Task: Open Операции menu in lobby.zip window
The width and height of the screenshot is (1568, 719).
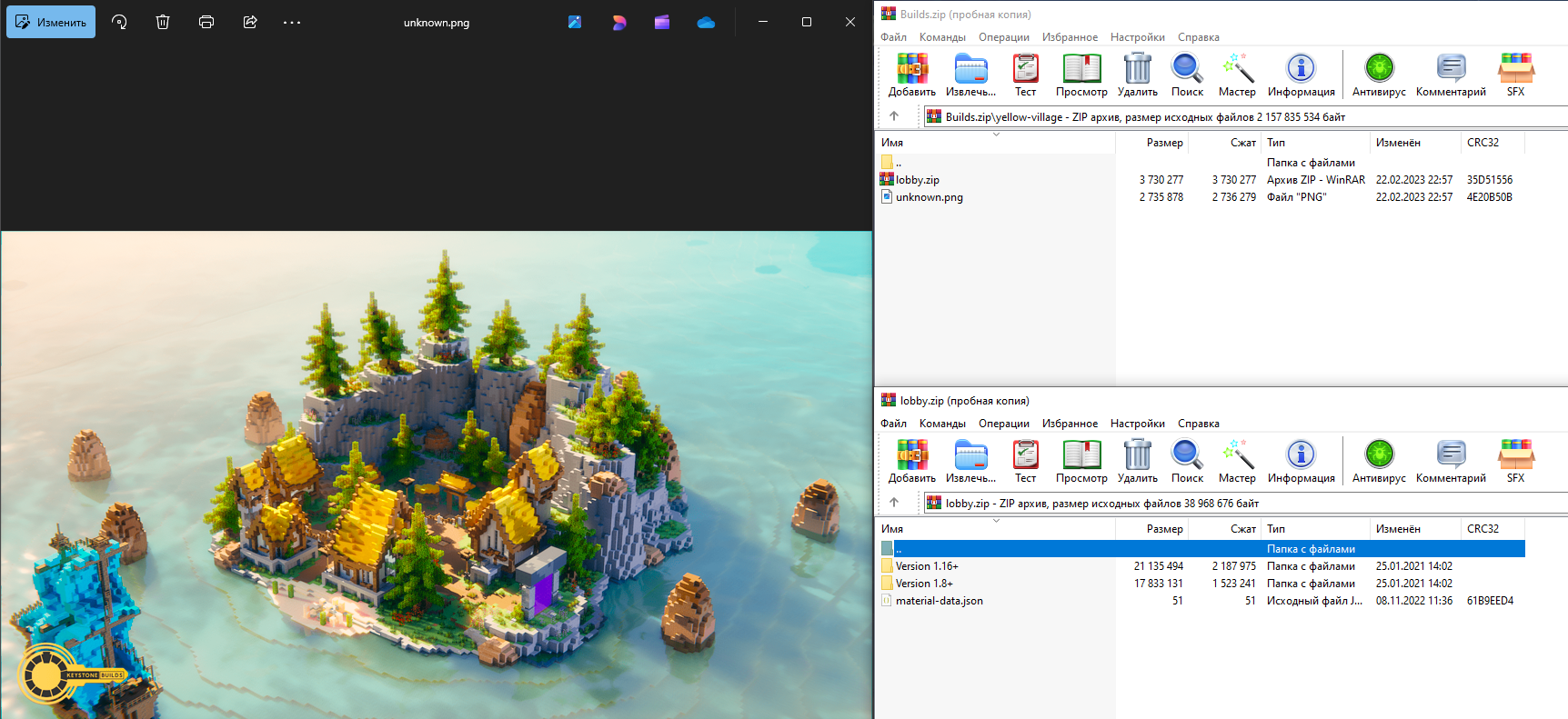Action: coord(1004,424)
